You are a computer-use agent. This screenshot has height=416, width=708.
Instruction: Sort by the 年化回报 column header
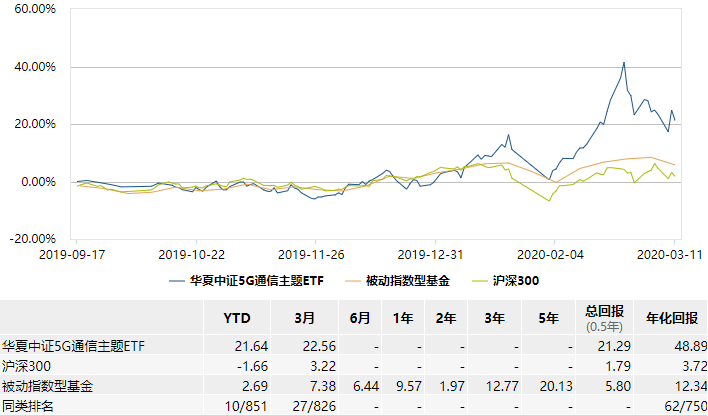point(671,318)
